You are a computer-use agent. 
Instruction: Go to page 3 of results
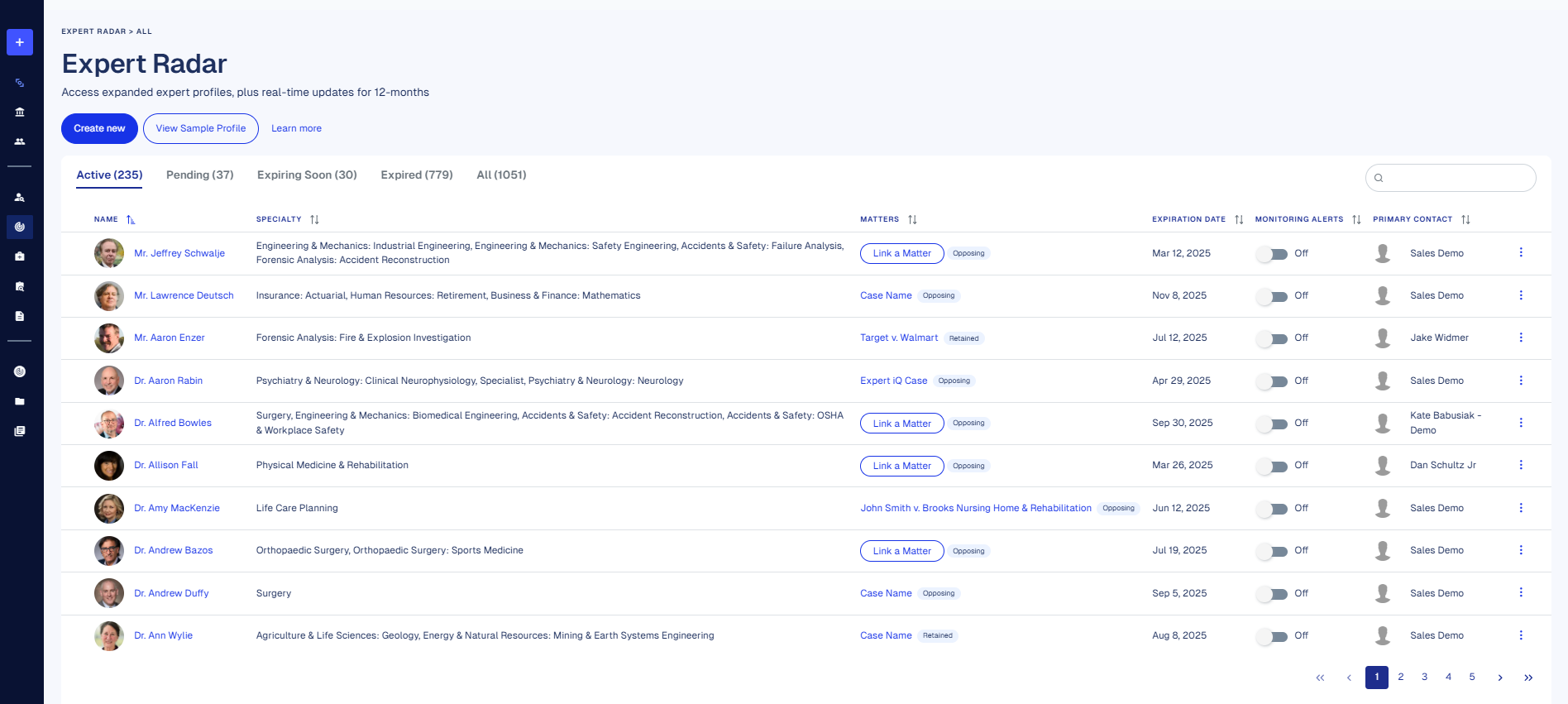(1424, 677)
